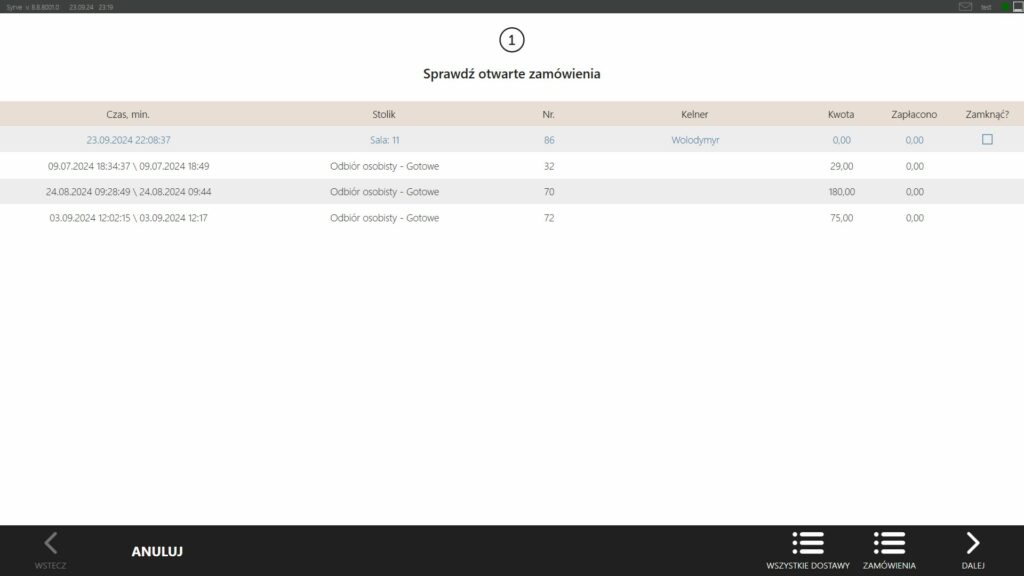This screenshot has width=1024, height=576.
Task: Click the Dalej forward arrow icon
Action: click(x=973, y=544)
